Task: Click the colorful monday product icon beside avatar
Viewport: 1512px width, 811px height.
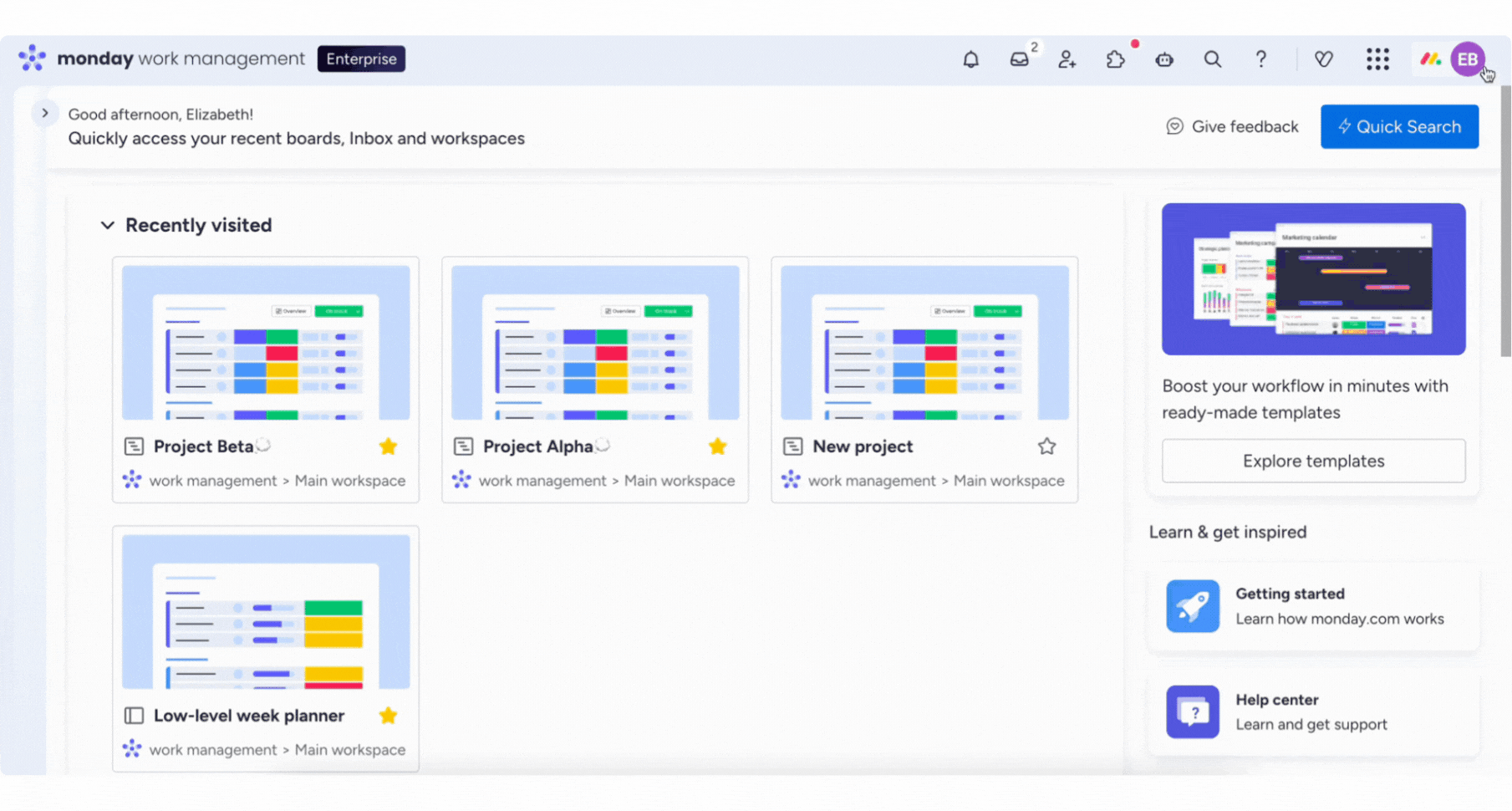Action: (1431, 59)
